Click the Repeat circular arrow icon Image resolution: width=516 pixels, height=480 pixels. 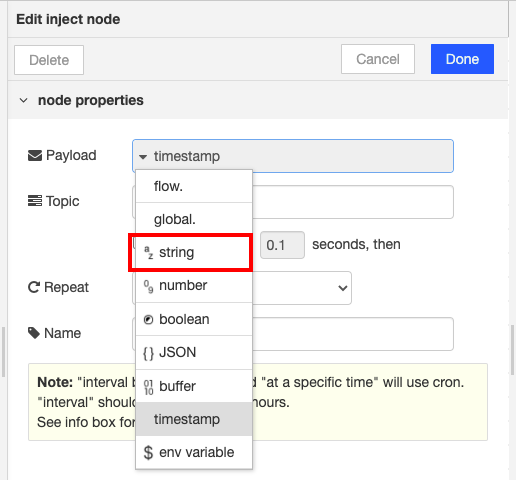click(x=34, y=287)
